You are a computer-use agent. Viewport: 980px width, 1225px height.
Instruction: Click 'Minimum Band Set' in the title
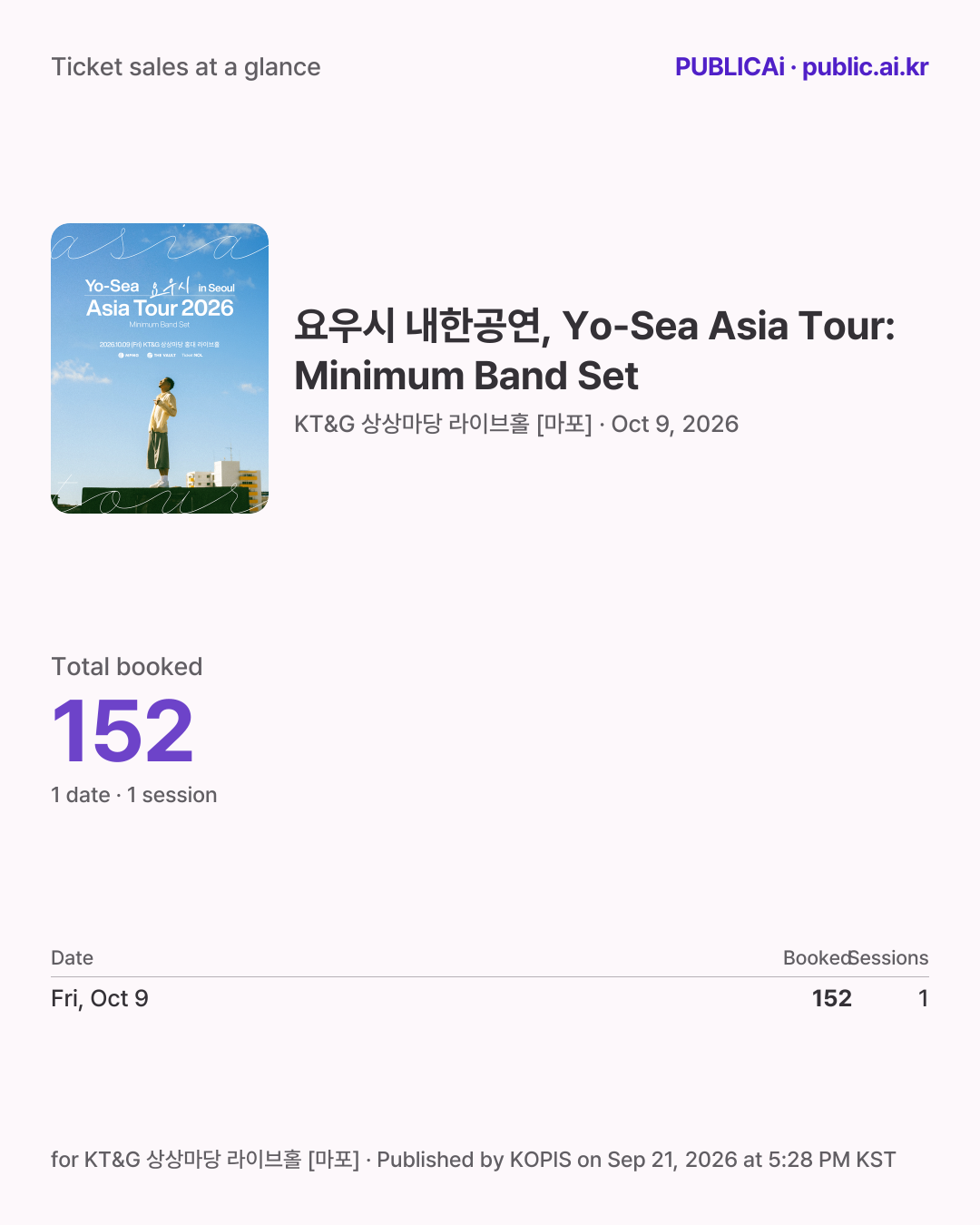tap(466, 376)
